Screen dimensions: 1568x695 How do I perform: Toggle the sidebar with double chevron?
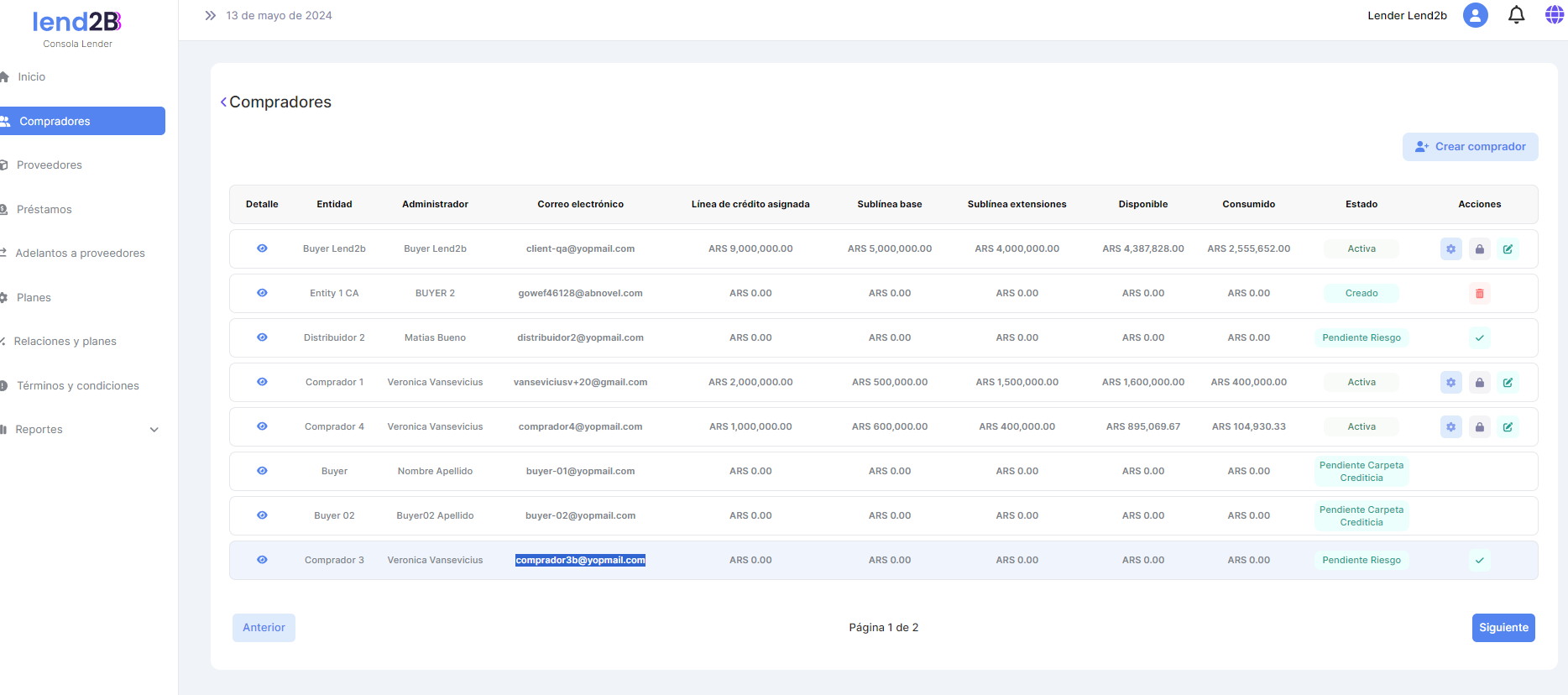(211, 16)
